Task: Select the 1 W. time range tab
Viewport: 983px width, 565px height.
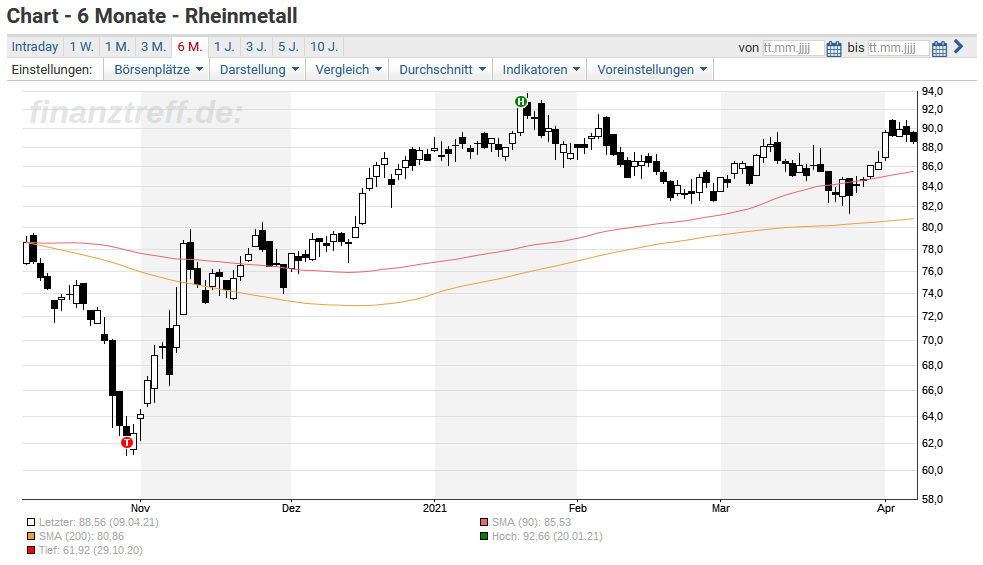Action: click(81, 47)
